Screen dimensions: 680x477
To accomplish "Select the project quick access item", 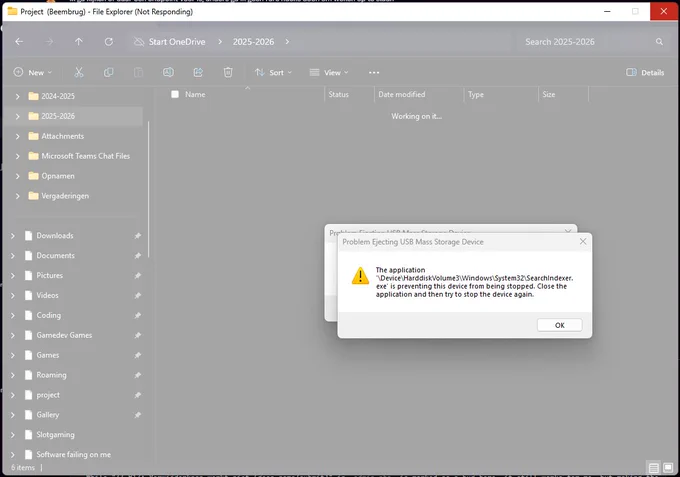I will (48, 395).
